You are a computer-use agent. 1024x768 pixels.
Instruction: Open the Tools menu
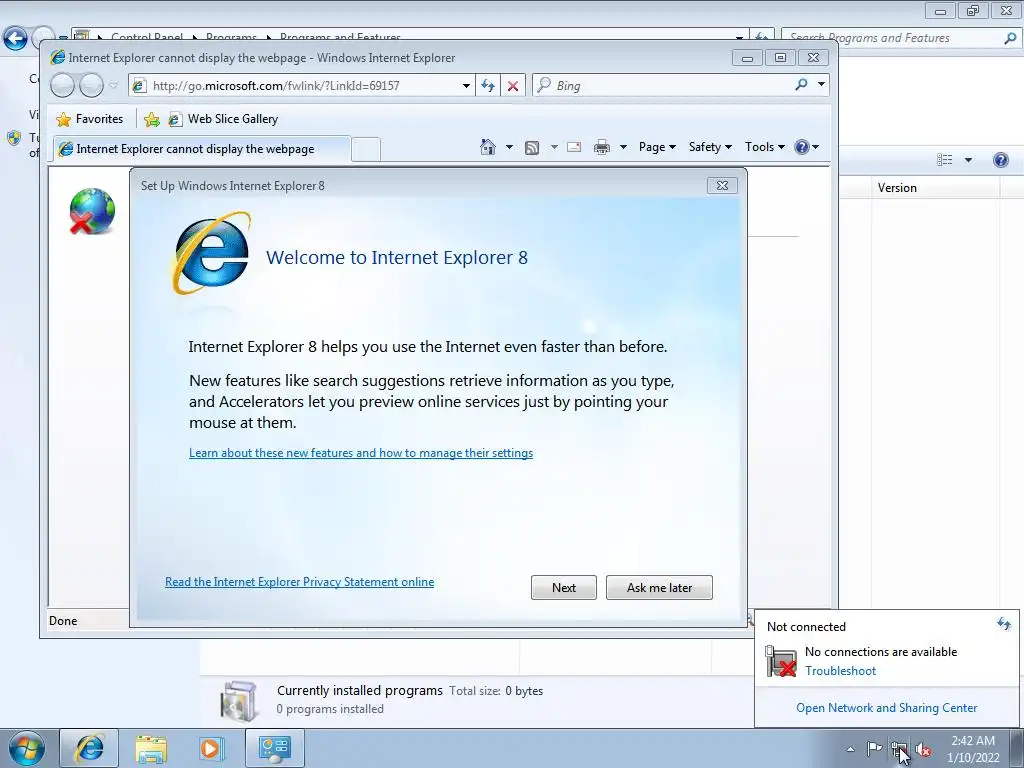pyautogui.click(x=765, y=147)
